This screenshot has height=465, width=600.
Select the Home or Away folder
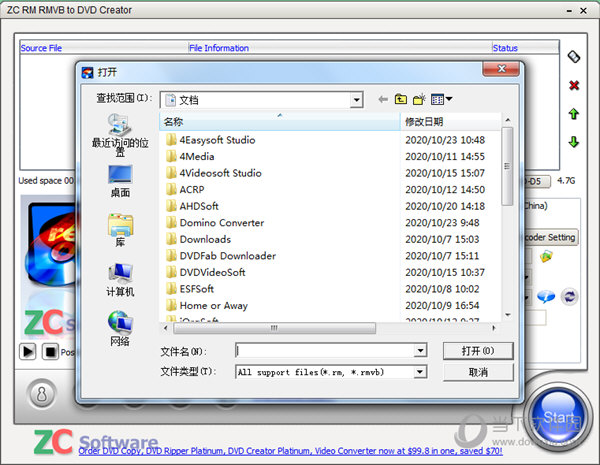click(x=207, y=305)
